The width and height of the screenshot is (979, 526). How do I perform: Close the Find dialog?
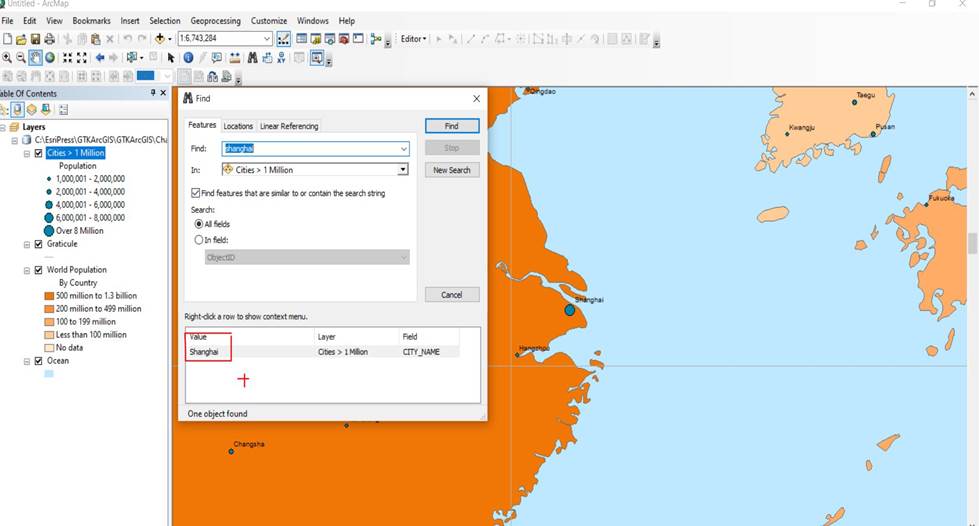[476, 99]
